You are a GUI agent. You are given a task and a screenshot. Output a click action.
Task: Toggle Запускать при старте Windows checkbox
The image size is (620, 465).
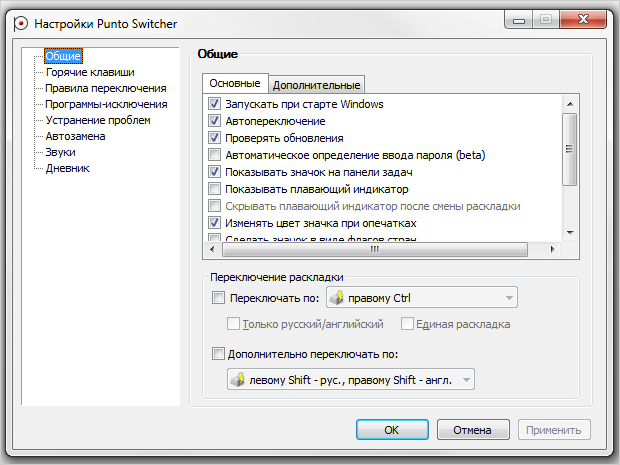(x=214, y=104)
